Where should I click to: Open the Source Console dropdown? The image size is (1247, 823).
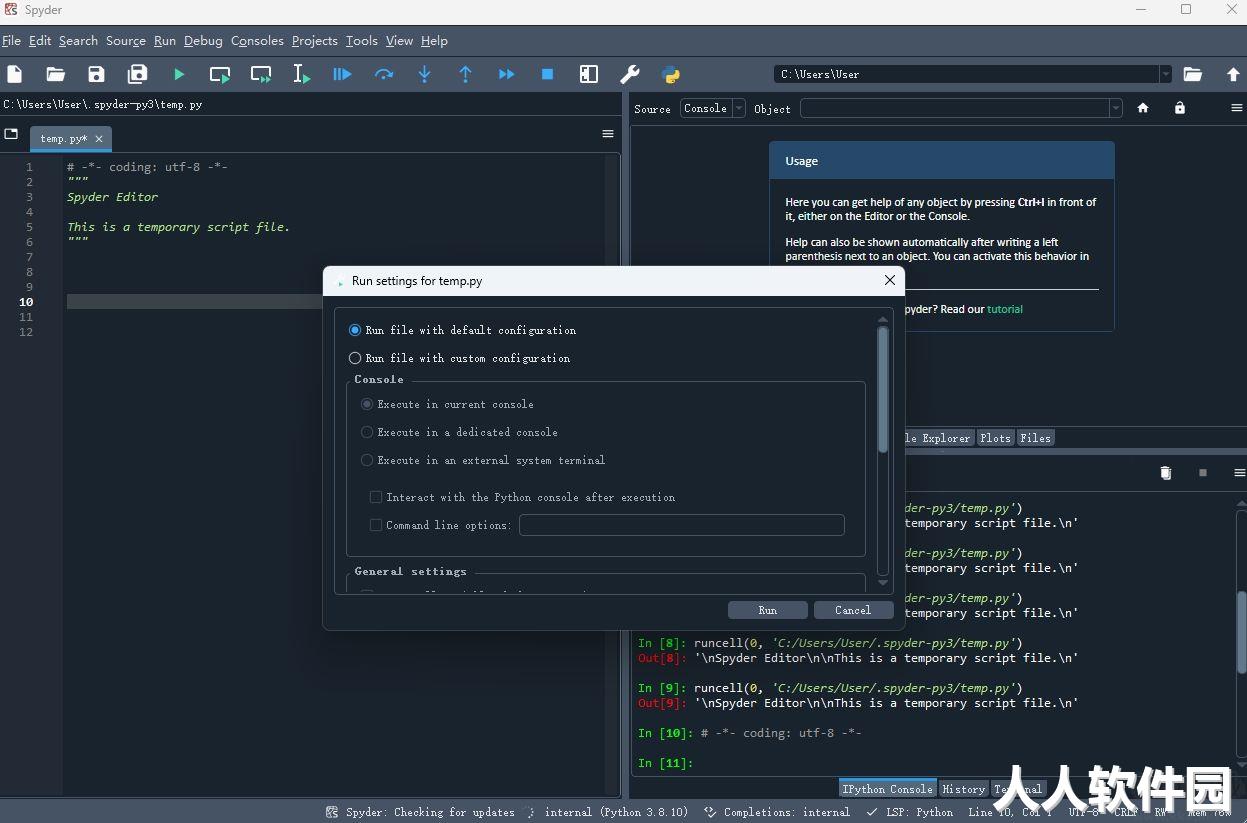pyautogui.click(x=713, y=108)
